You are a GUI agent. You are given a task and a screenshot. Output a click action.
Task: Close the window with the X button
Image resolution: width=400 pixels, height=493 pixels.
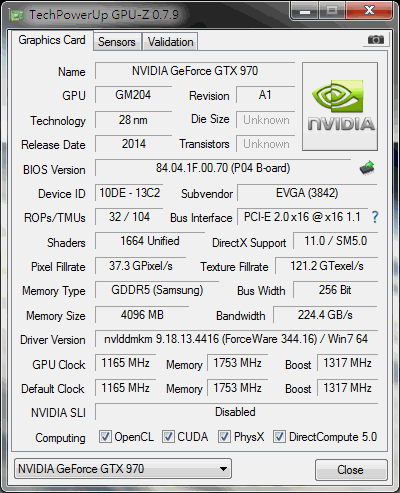tap(369, 11)
